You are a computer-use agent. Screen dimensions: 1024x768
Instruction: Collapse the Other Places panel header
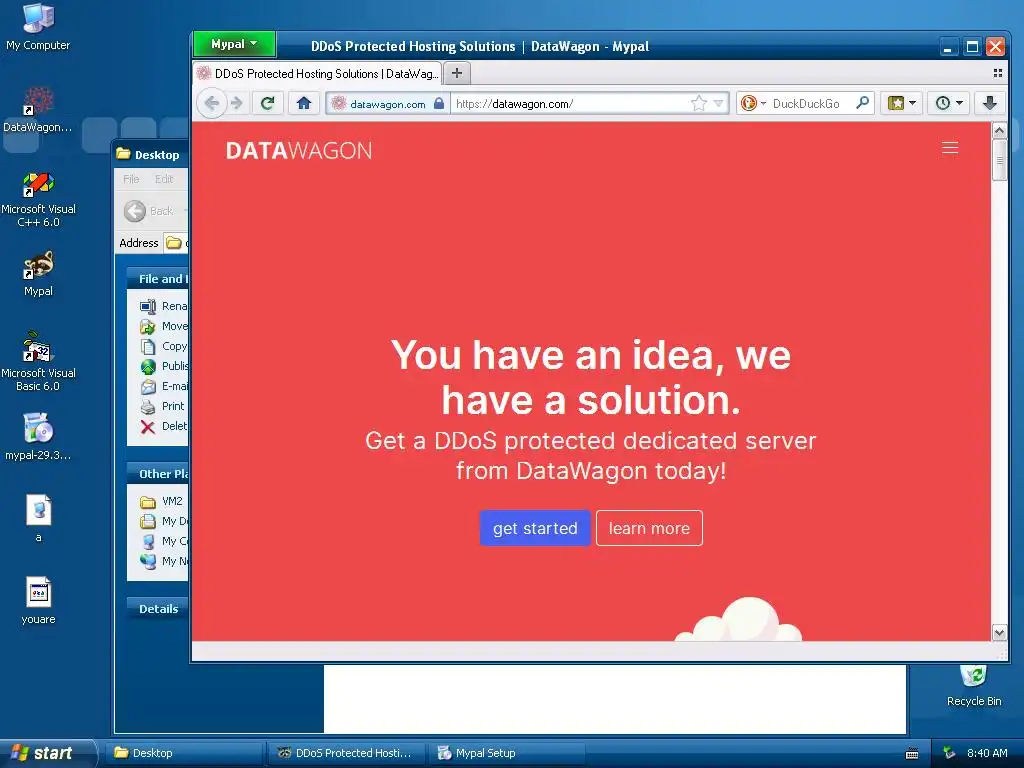click(x=157, y=473)
